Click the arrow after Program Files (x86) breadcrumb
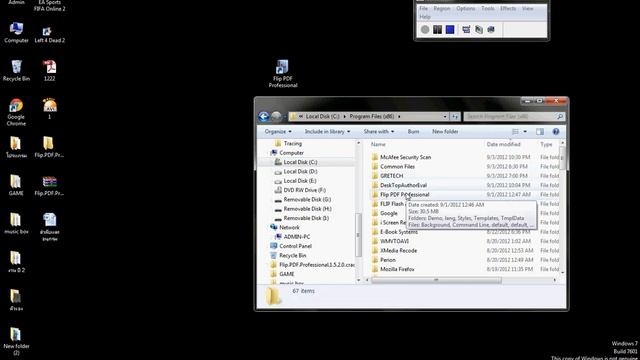The width and height of the screenshot is (640, 360). (399, 117)
